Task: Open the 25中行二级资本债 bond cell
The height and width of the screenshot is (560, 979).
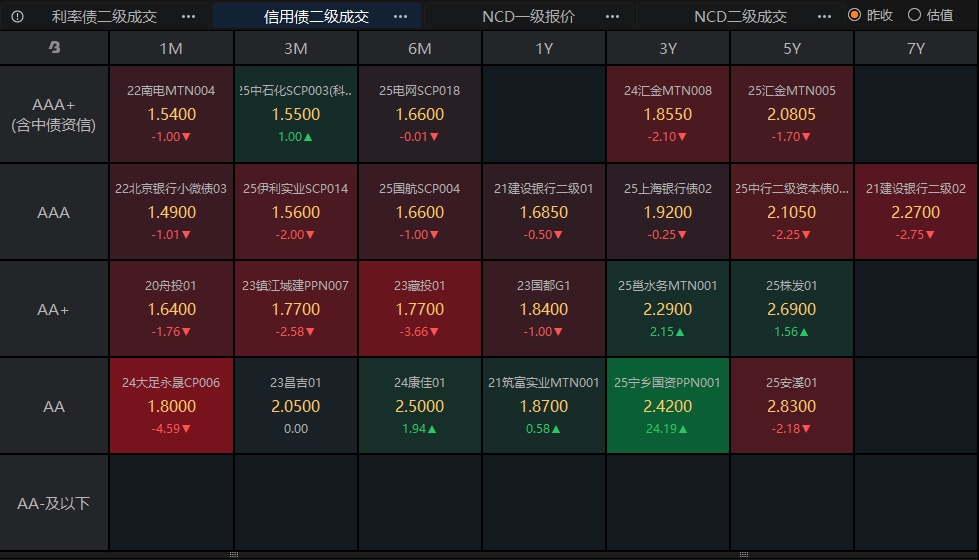Action: click(x=792, y=212)
